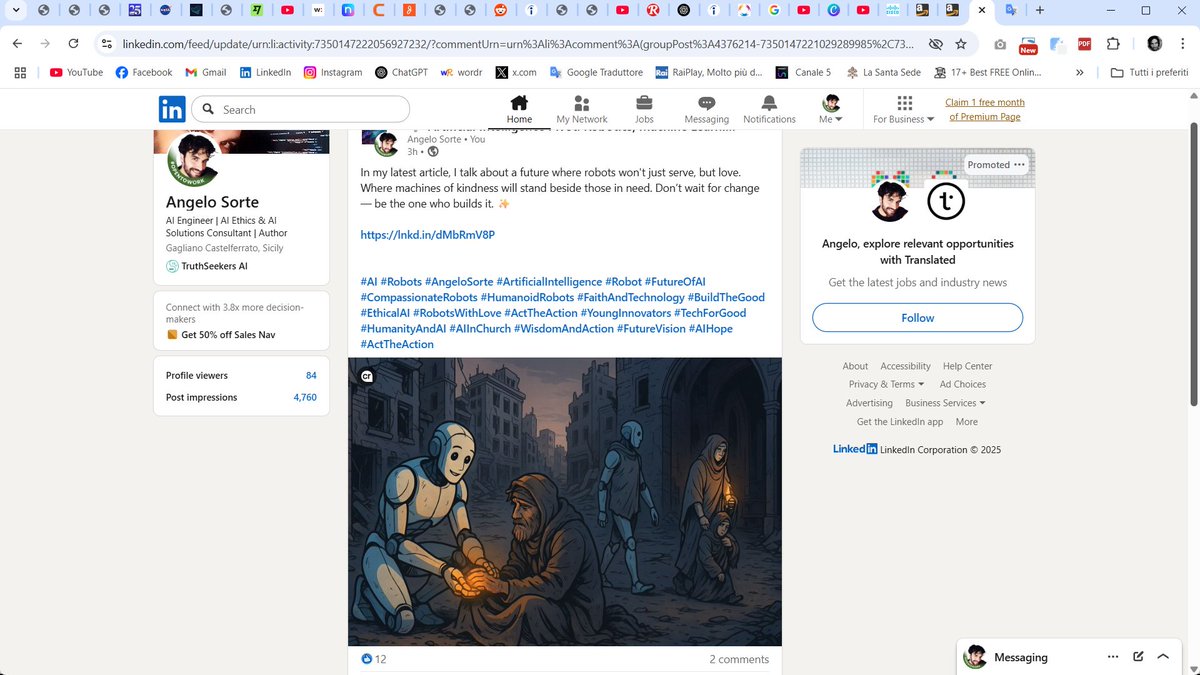This screenshot has height=675, width=1200.
Task: Switch to the Google Translate browser tab
Action: point(1011,11)
